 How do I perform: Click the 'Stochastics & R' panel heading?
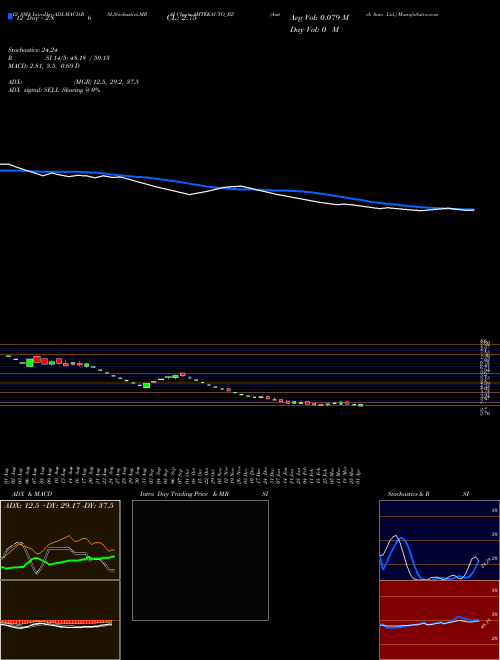(408, 494)
